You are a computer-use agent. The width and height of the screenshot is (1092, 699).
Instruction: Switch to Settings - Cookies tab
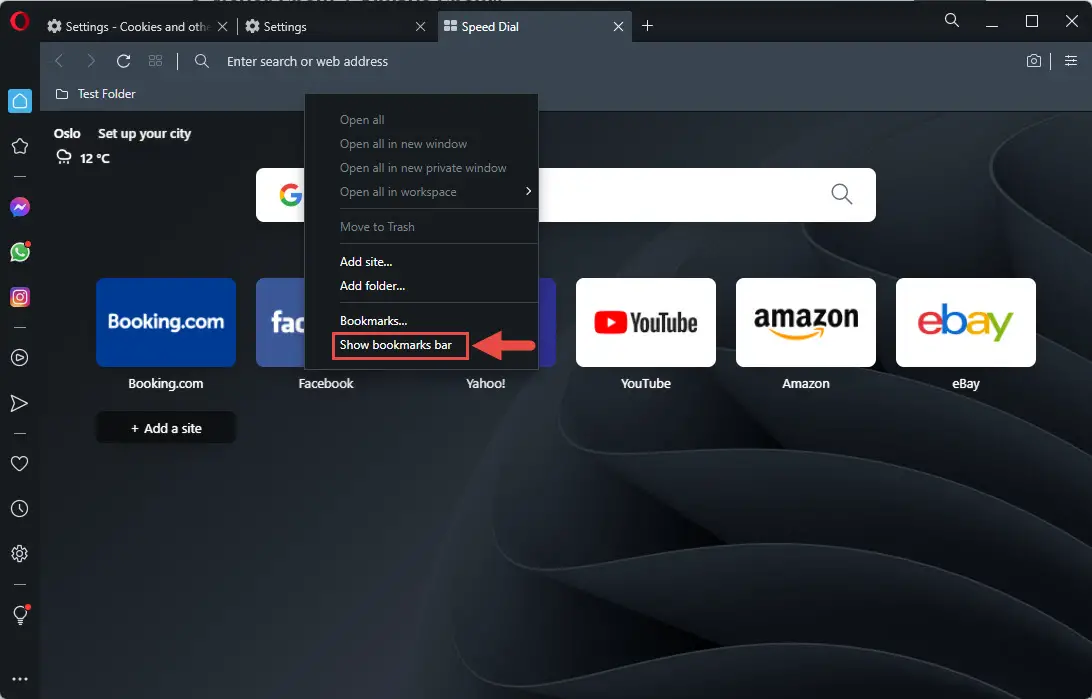(x=136, y=26)
